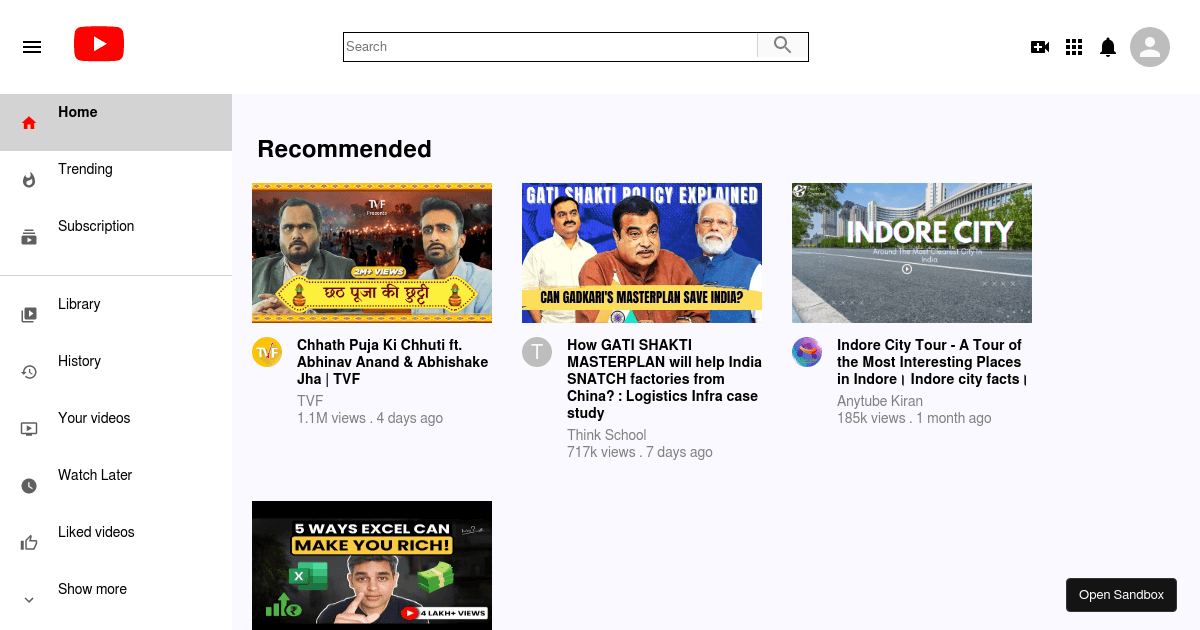Select Watch Later in the sidebar
The image size is (1200, 630).
click(x=94, y=475)
